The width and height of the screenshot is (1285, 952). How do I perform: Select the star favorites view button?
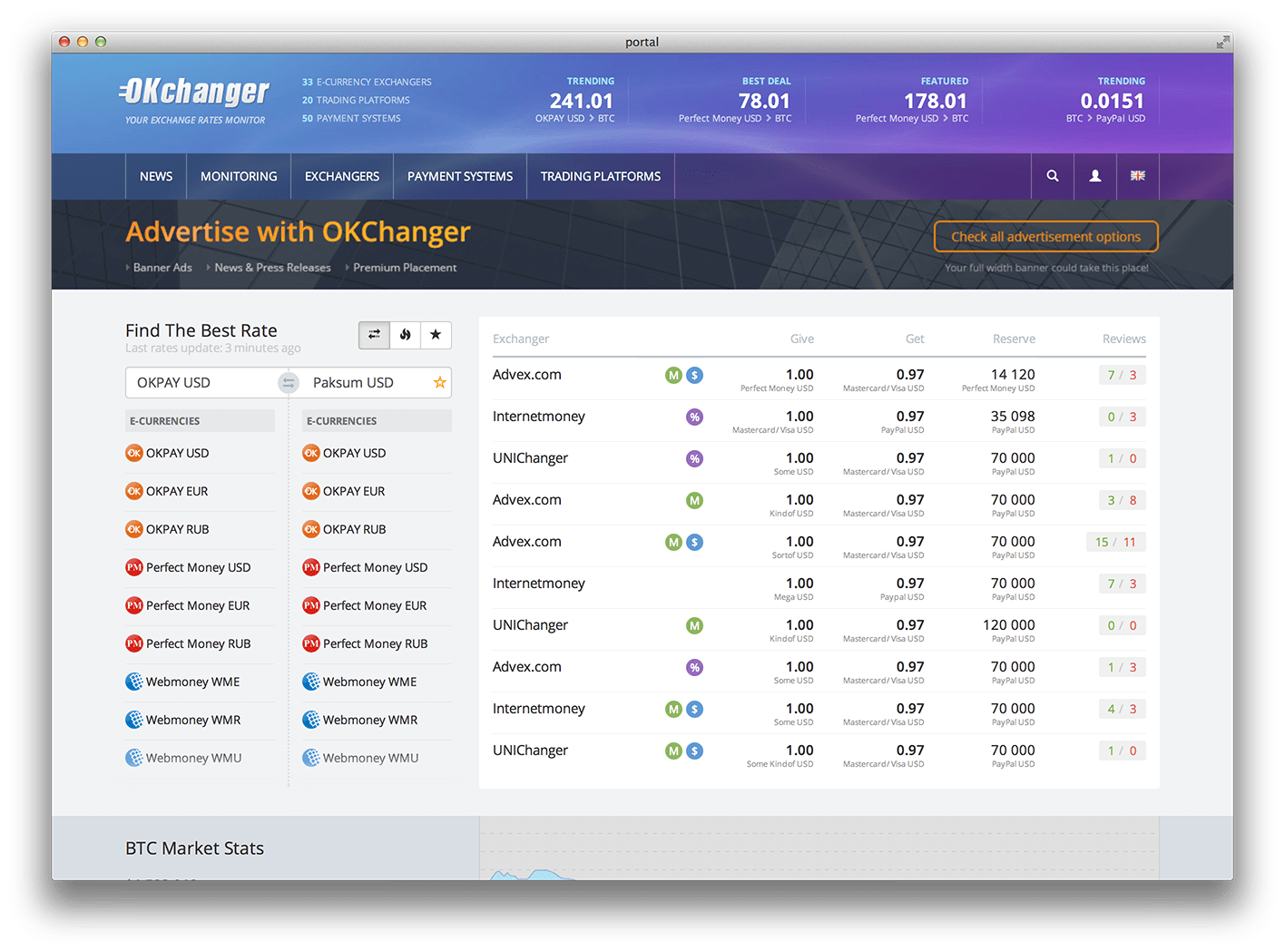coord(436,335)
